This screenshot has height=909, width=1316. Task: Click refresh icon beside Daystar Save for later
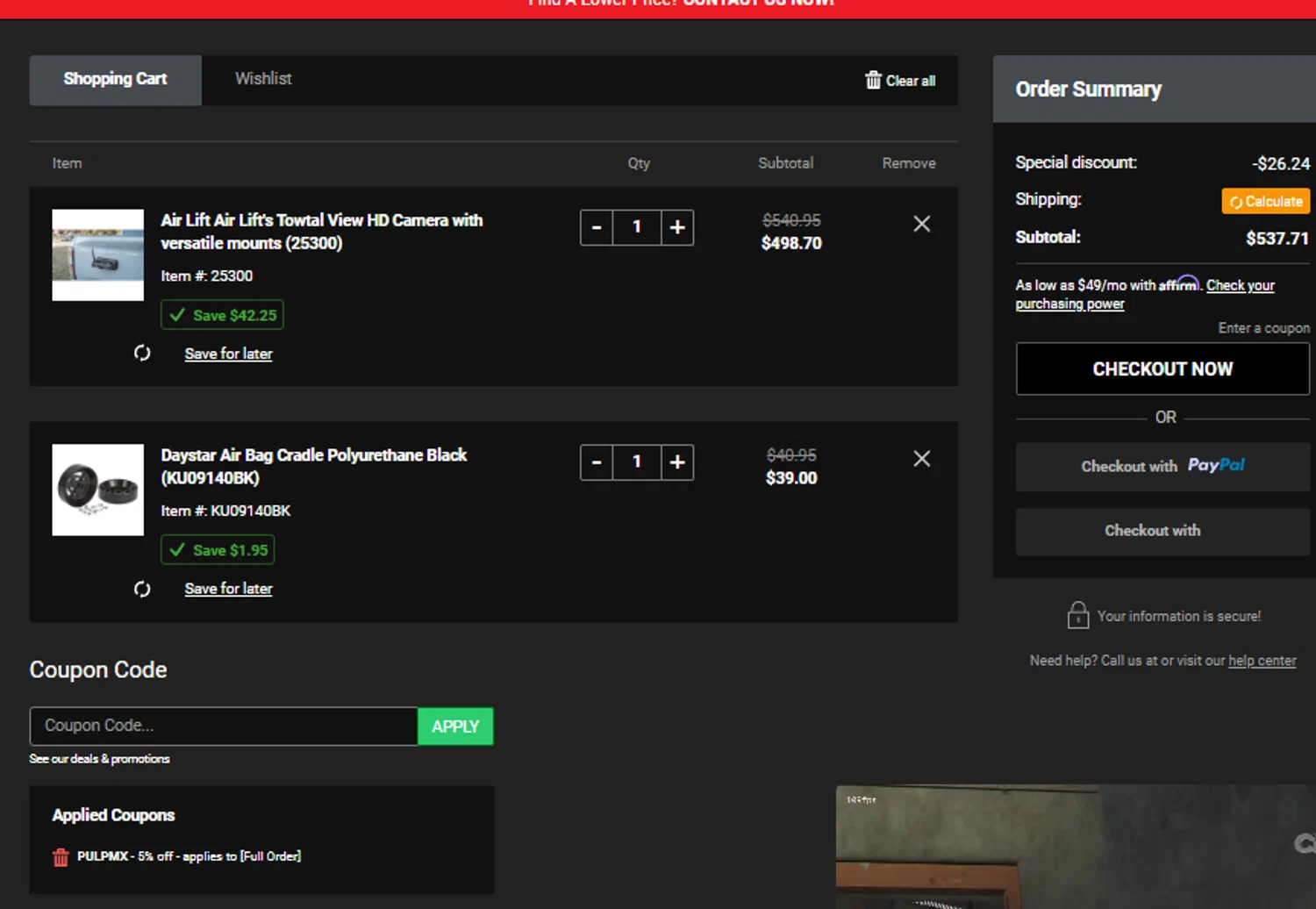coord(142,589)
